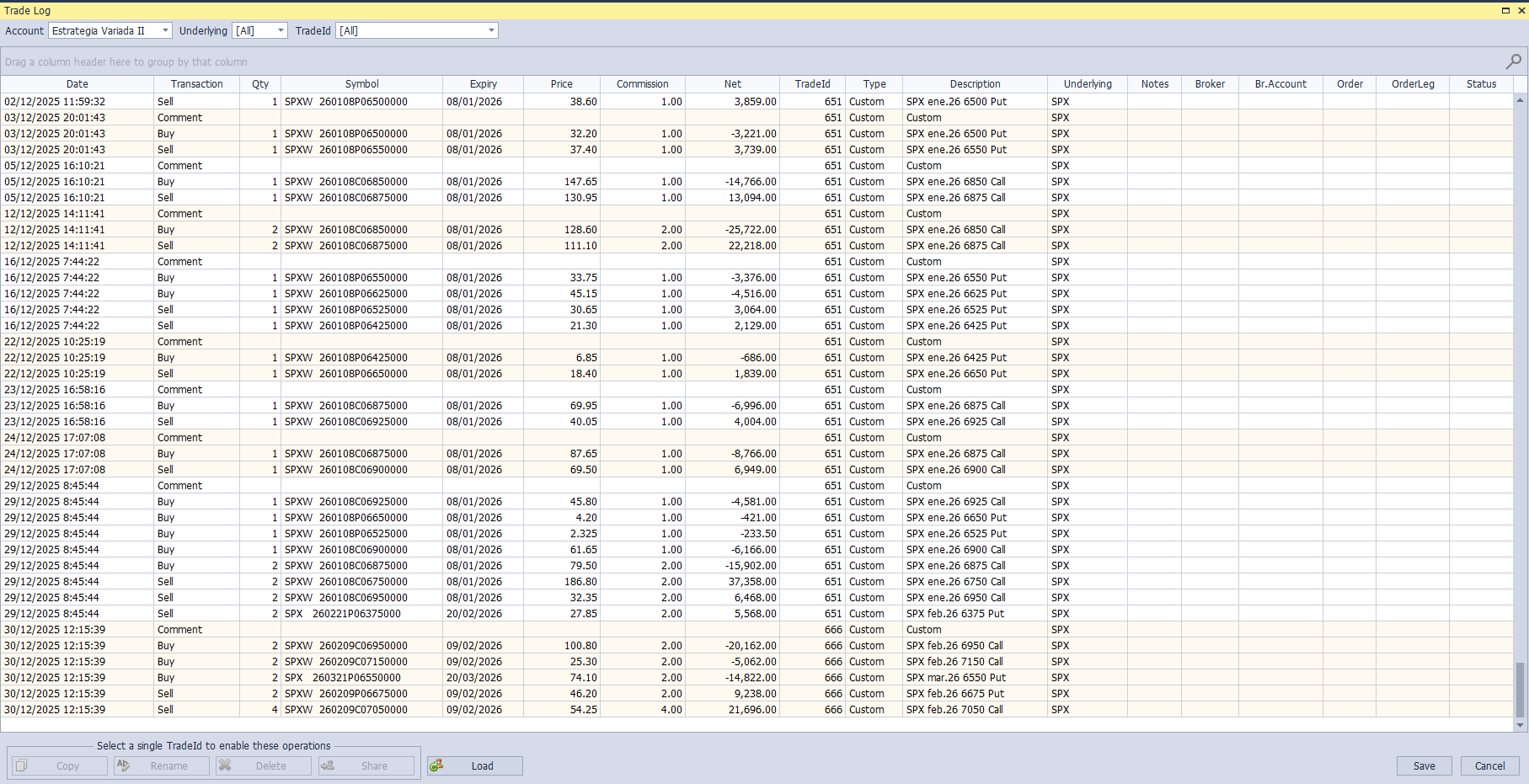Click the Net column header

click(732, 83)
